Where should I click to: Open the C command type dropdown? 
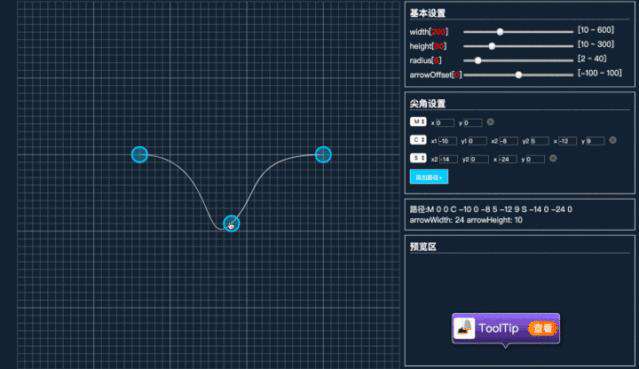tap(418, 140)
